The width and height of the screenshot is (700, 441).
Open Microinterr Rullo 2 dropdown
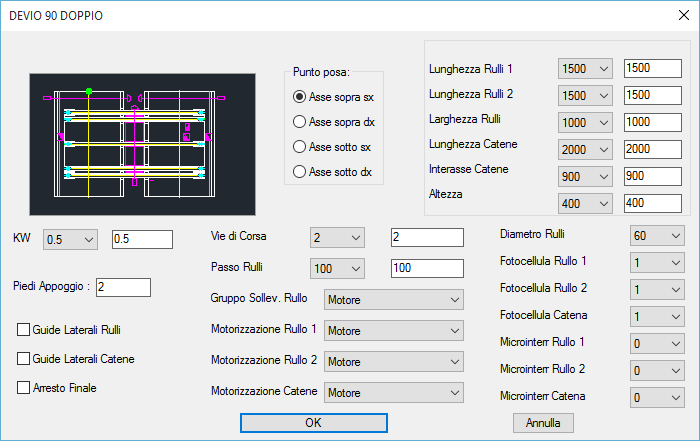657,370
